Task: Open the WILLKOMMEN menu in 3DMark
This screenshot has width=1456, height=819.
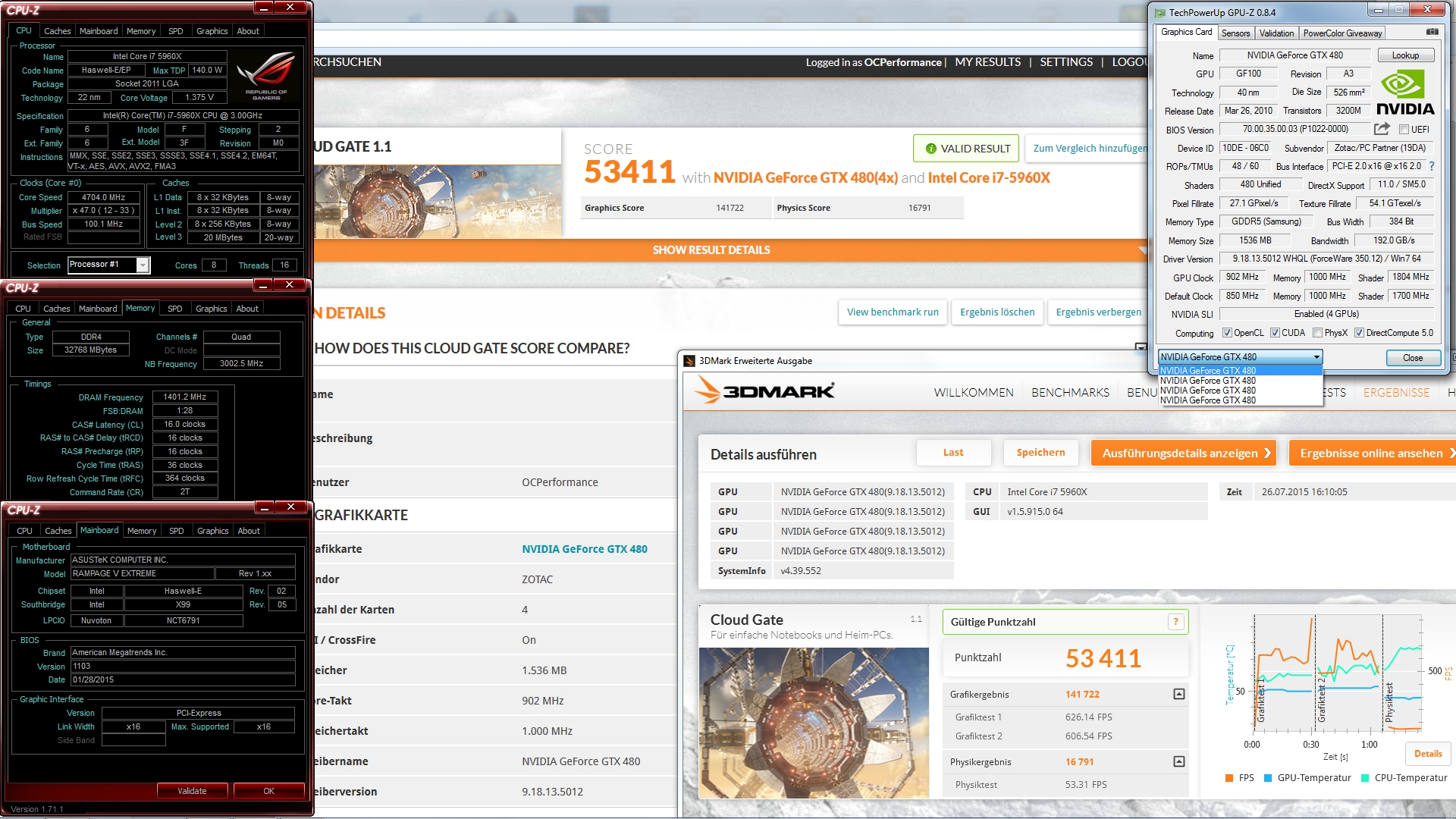Action: click(974, 393)
